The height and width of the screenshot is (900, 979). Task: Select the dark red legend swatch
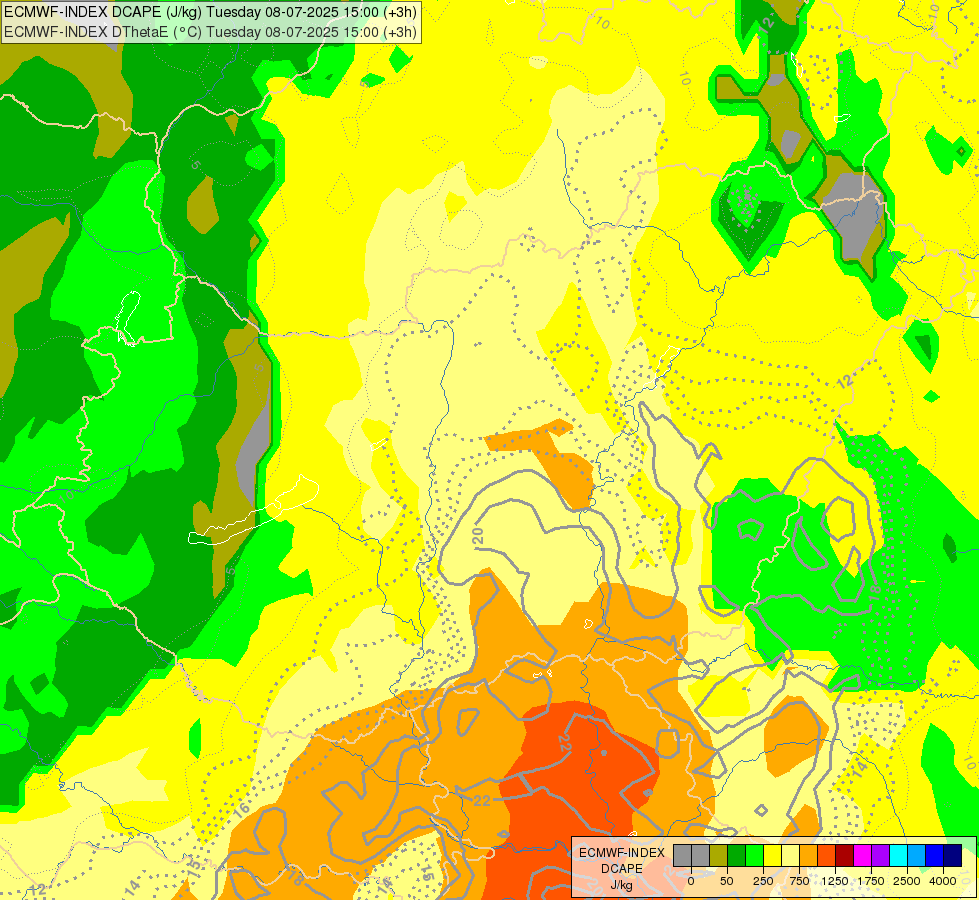tap(845, 855)
